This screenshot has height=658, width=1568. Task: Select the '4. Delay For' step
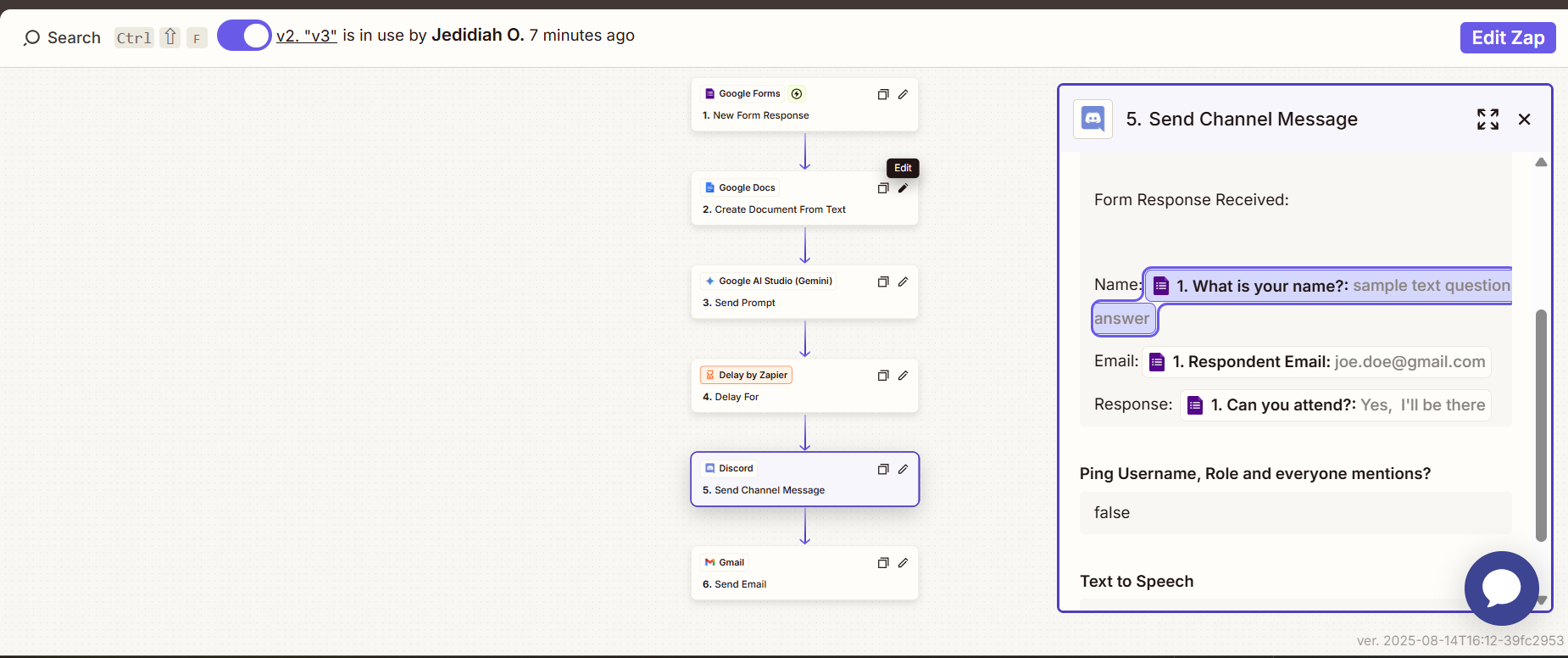pyautogui.click(x=804, y=386)
